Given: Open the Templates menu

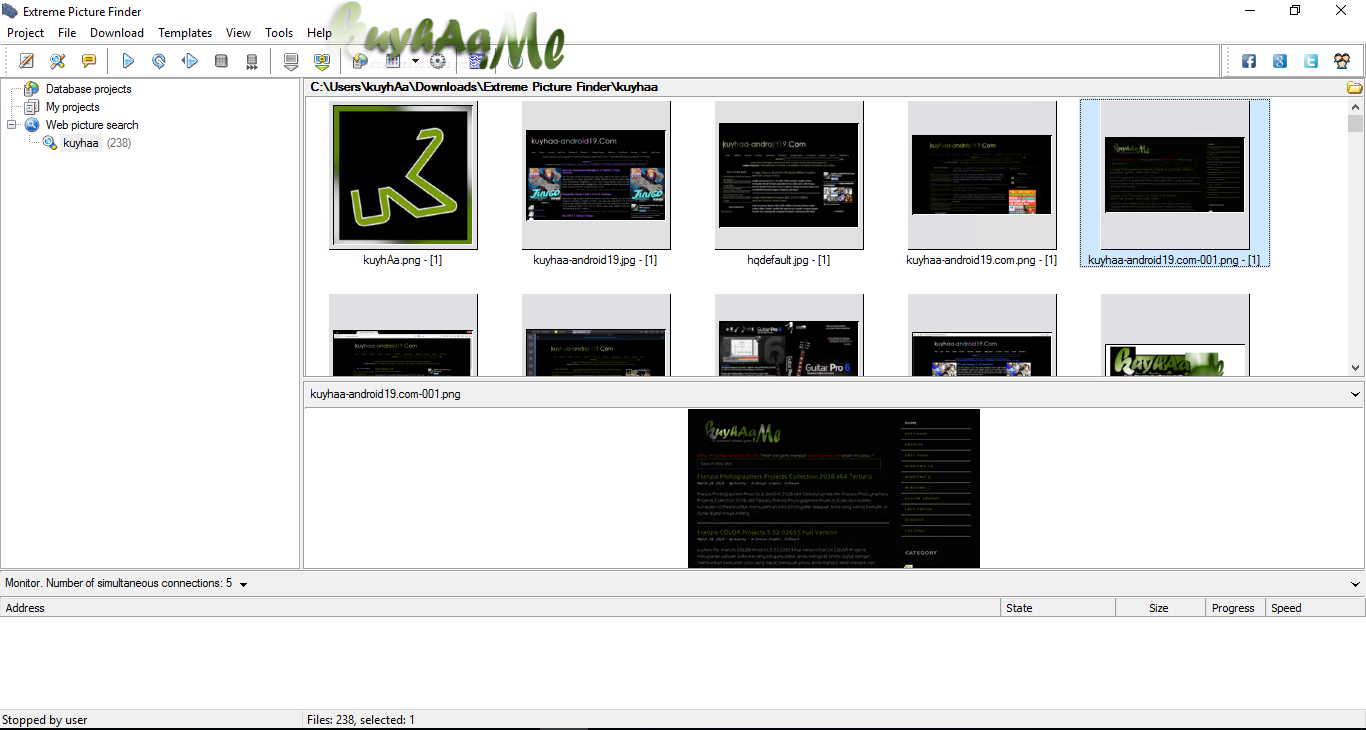Looking at the screenshot, I should 185,33.
